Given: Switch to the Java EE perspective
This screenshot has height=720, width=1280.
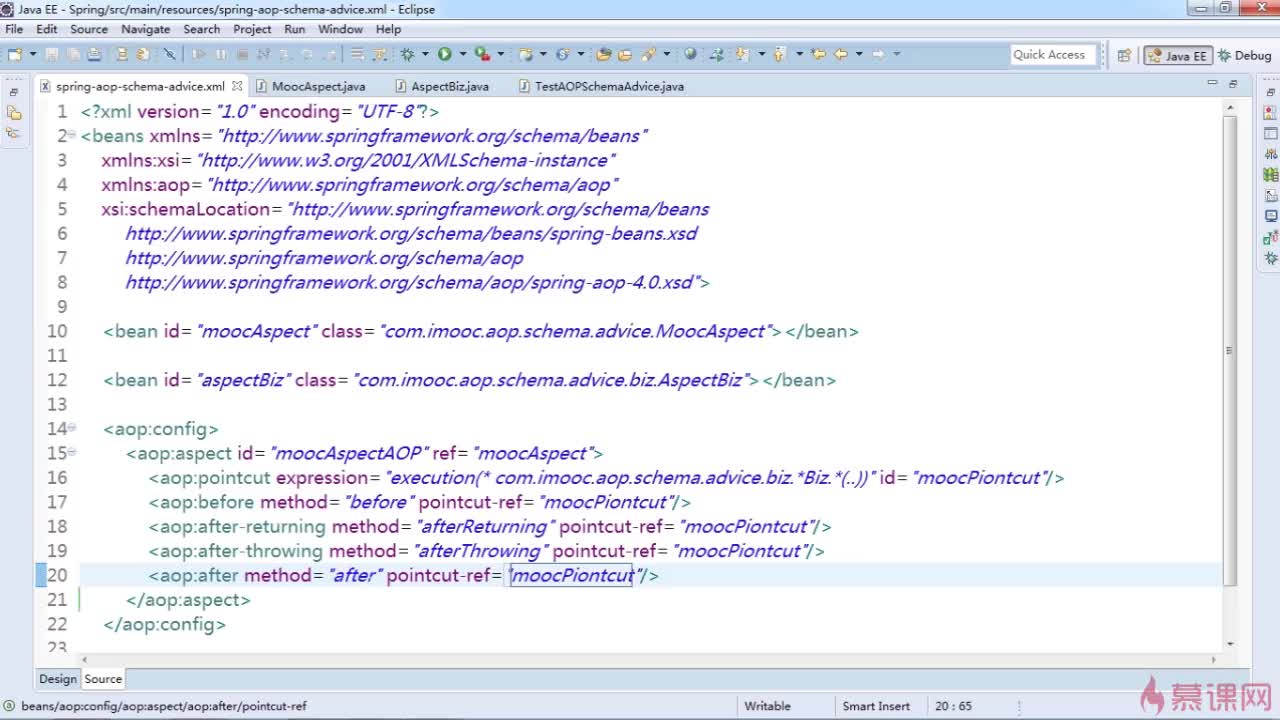Looking at the screenshot, I should [x=1179, y=56].
